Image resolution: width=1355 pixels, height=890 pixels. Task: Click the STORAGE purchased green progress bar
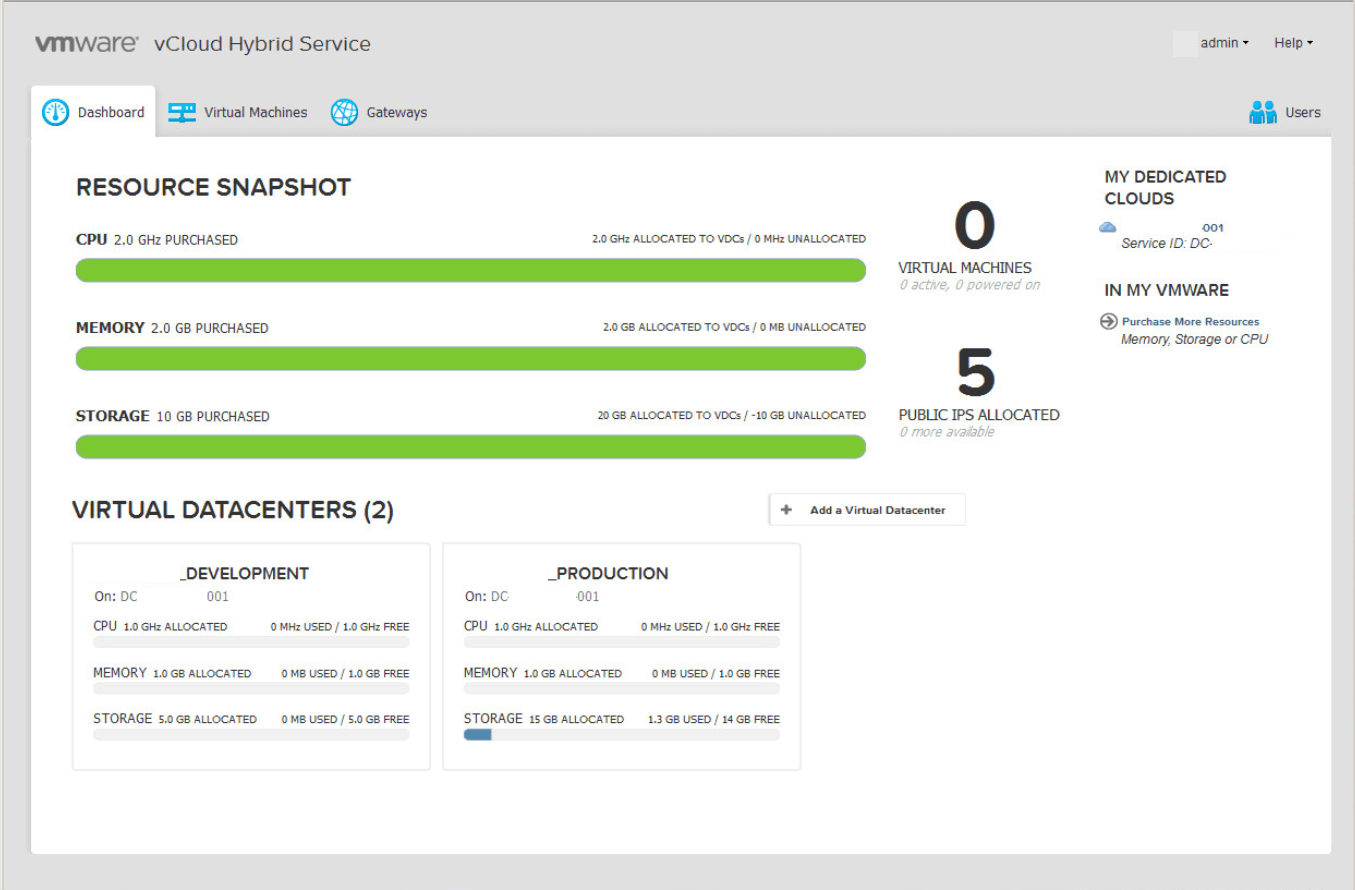(471, 446)
